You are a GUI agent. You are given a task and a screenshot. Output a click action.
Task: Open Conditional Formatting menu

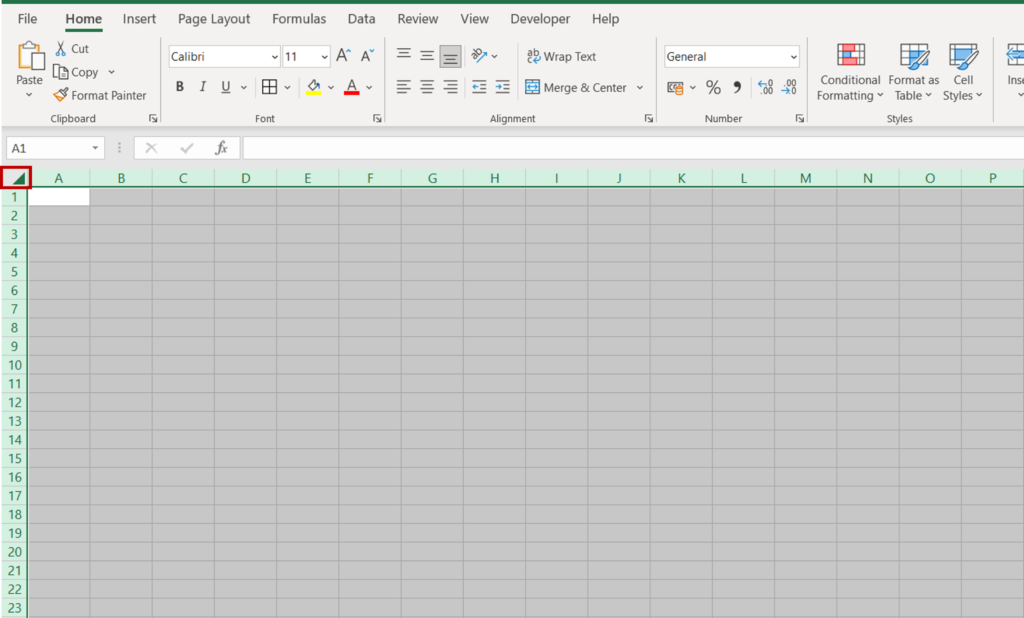850,72
